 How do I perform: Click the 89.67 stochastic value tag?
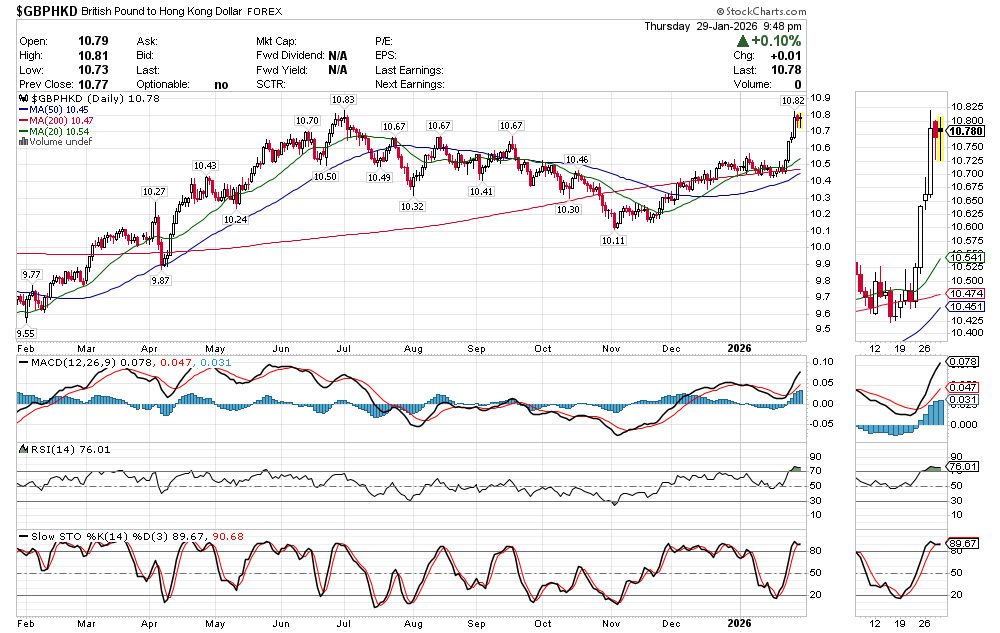click(963, 543)
